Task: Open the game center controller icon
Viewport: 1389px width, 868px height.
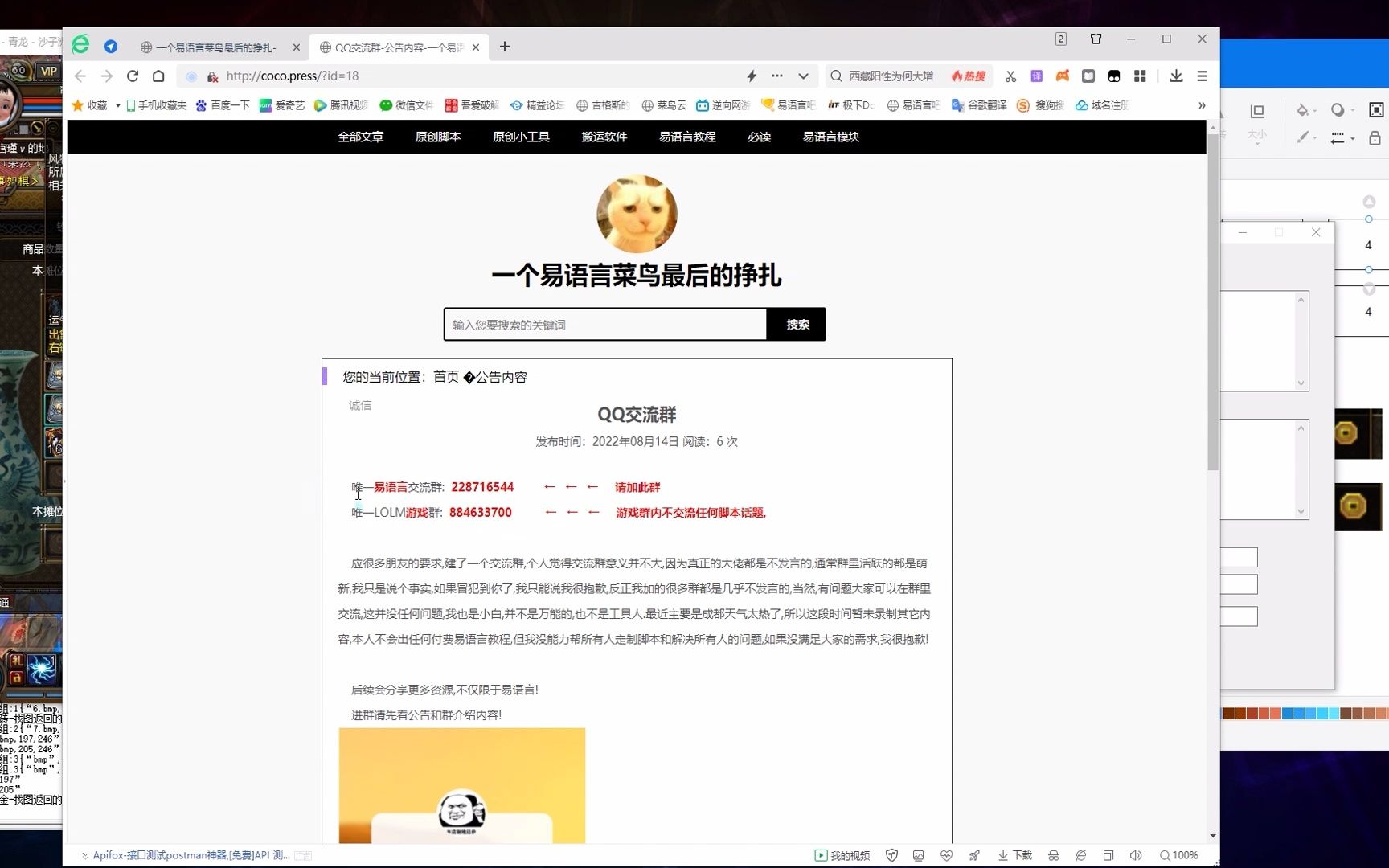Action: click(1062, 76)
